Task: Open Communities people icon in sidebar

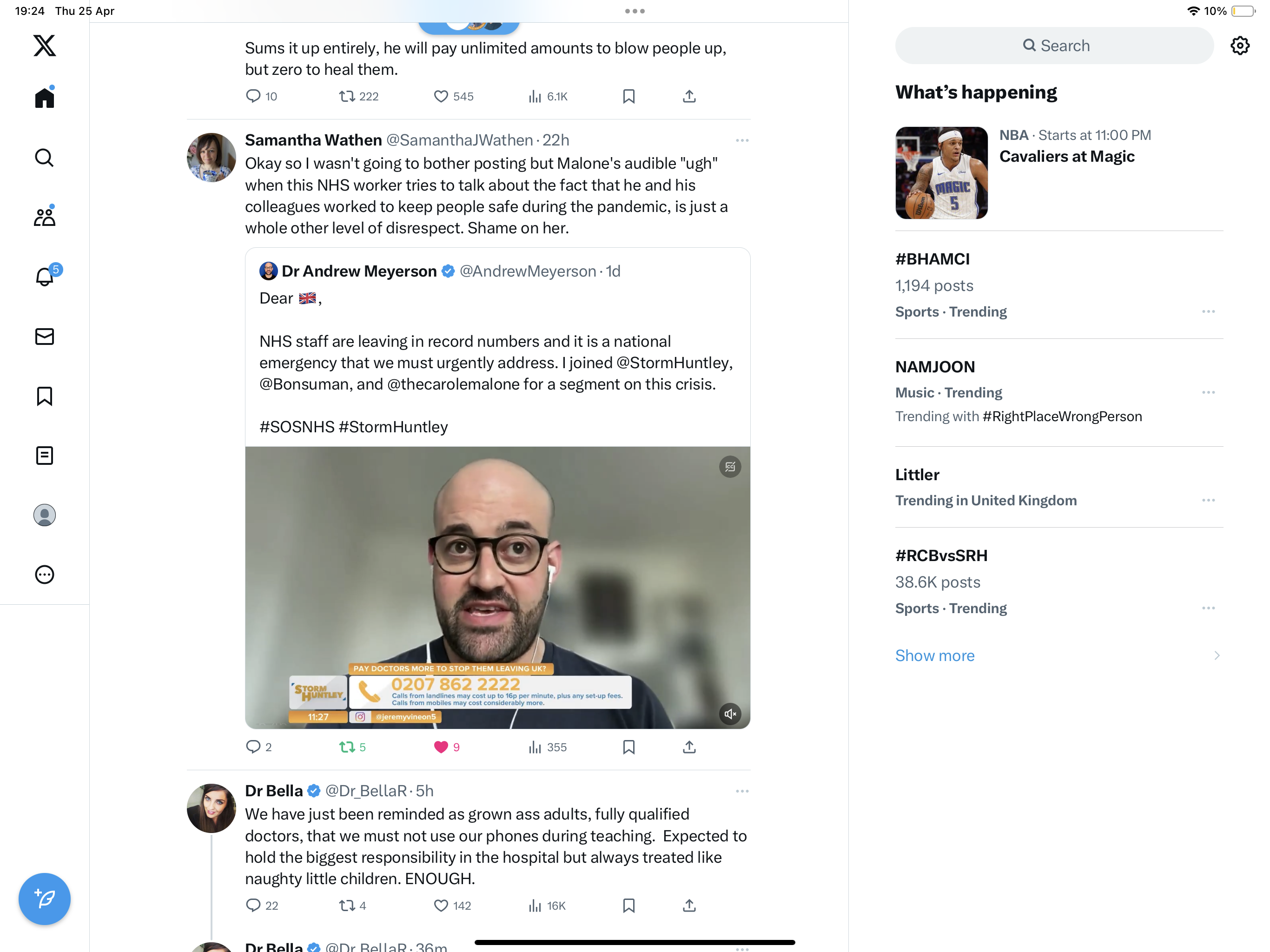Action: click(44, 216)
